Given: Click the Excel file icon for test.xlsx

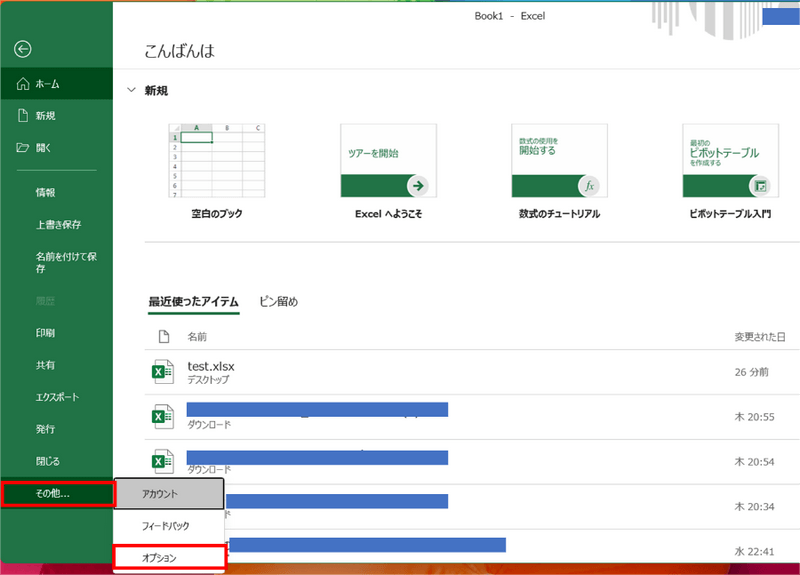Looking at the screenshot, I should pyautogui.click(x=162, y=372).
